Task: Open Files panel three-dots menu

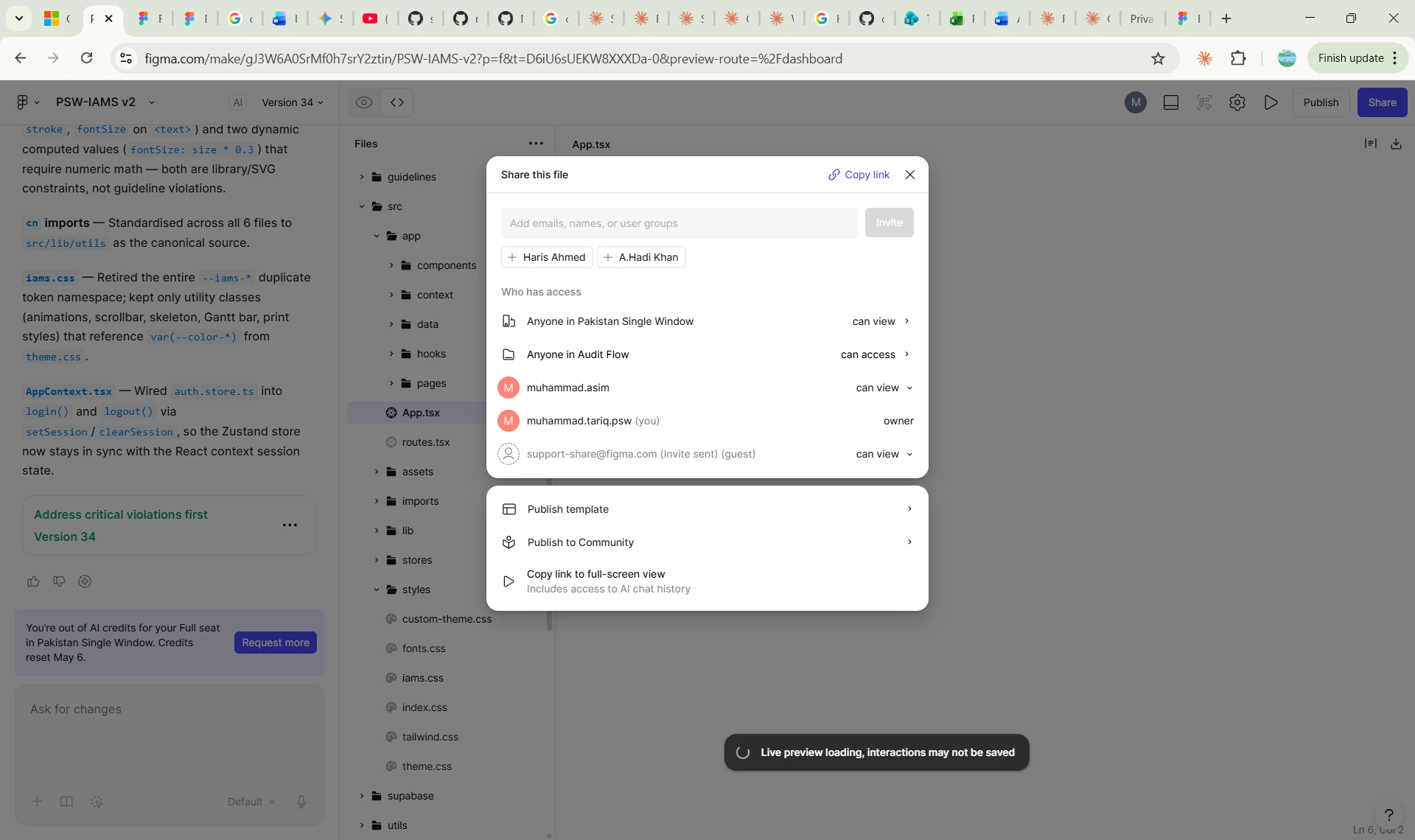Action: click(536, 144)
